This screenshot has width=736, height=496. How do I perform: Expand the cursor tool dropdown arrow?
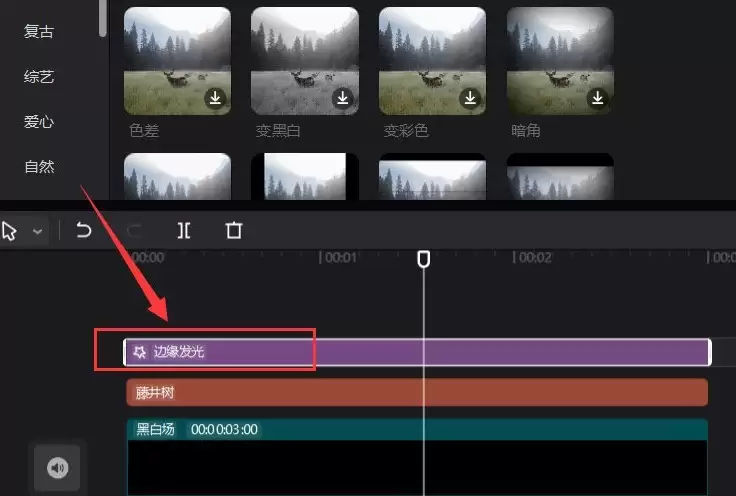click(37, 231)
